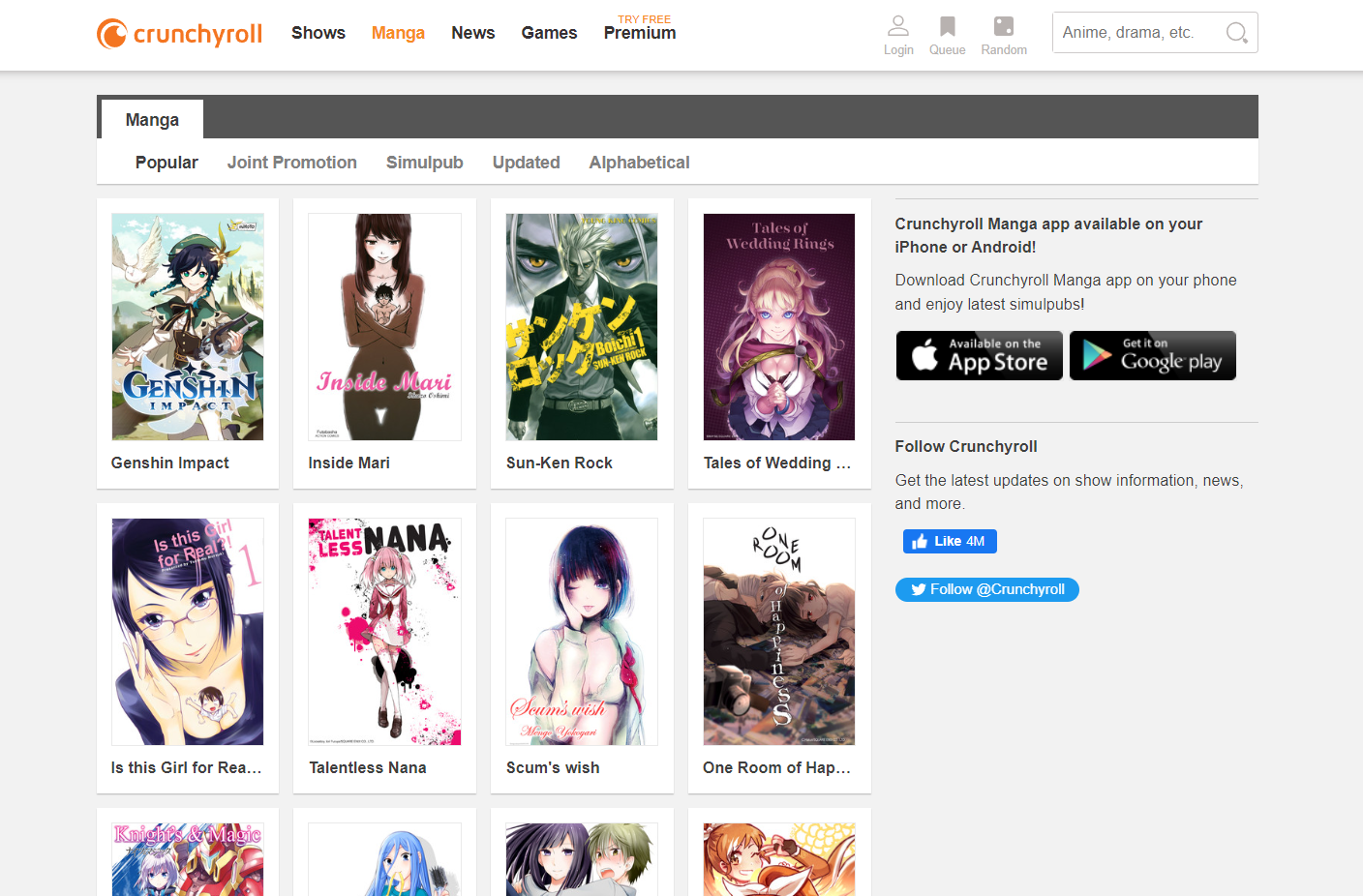Image resolution: width=1363 pixels, height=896 pixels.
Task: Open the two-character manga cover in bottom row
Action: [582, 859]
